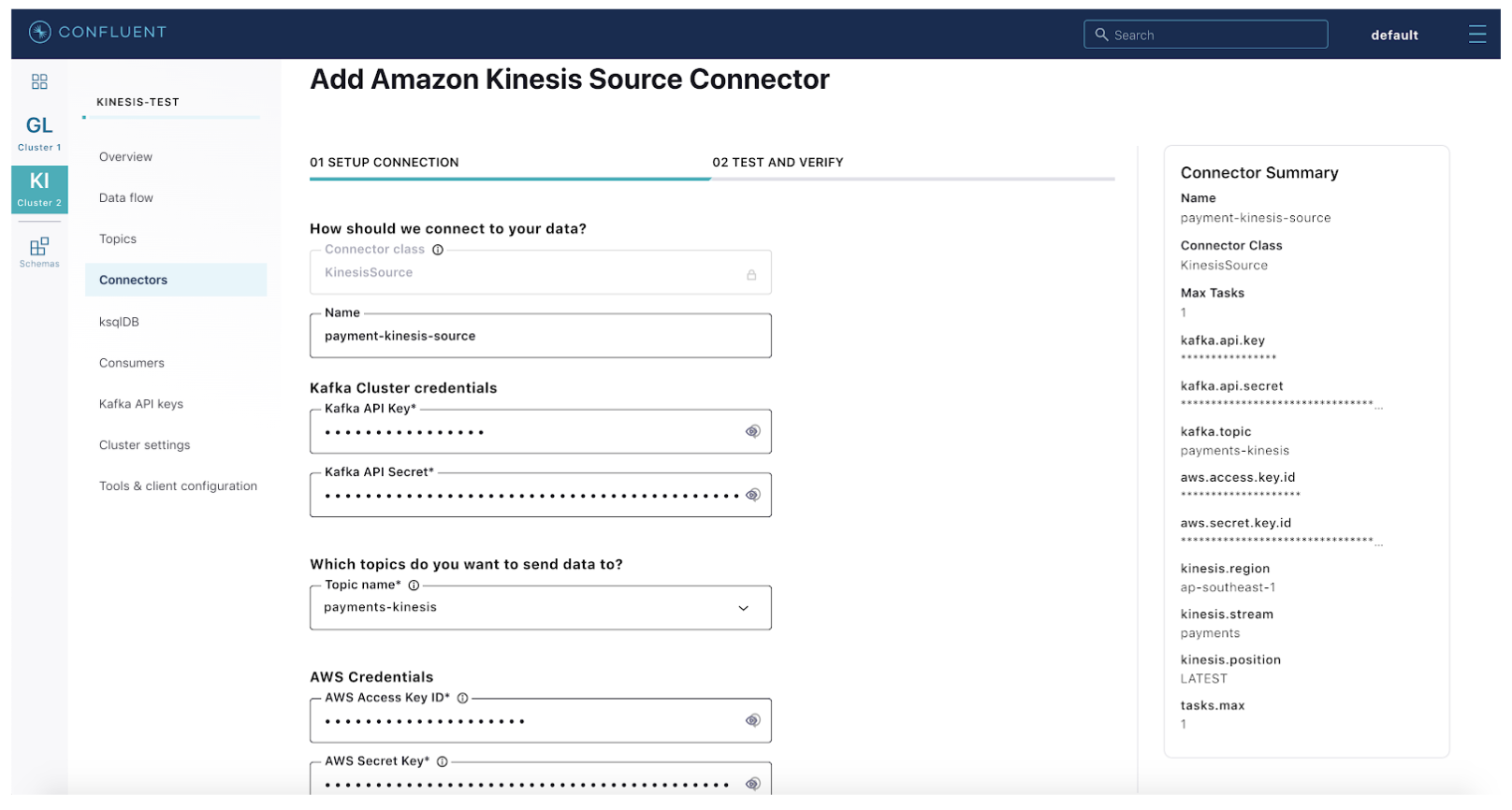Click the kafka.api.key summary label

tap(1222, 341)
